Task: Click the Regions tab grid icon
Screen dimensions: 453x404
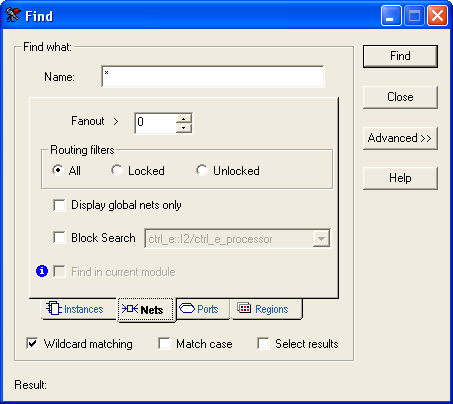Action: click(x=244, y=308)
